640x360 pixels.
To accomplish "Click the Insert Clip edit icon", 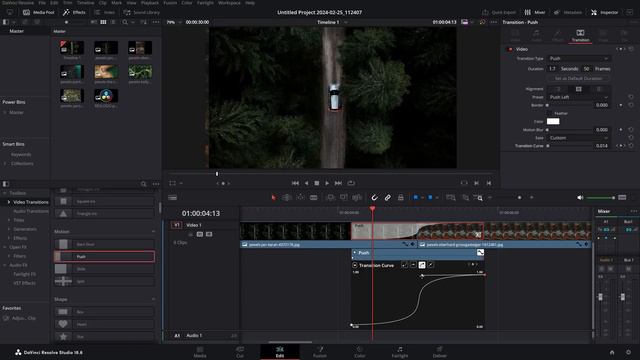I will 330,198.
